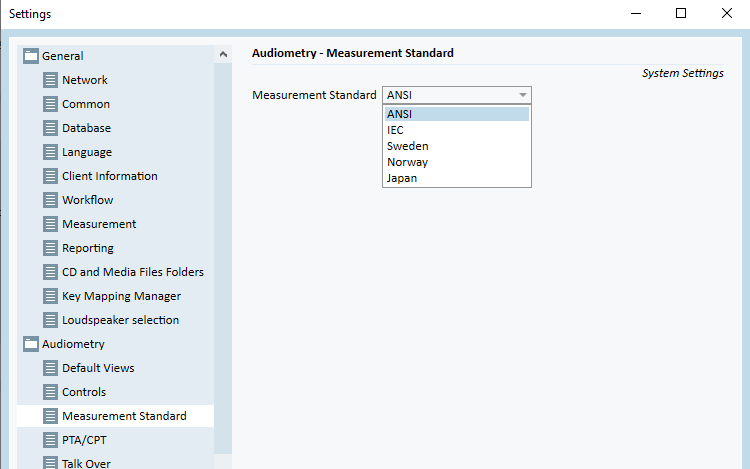750x469 pixels.
Task: Click the page icon beside Controls
Action: pos(50,392)
